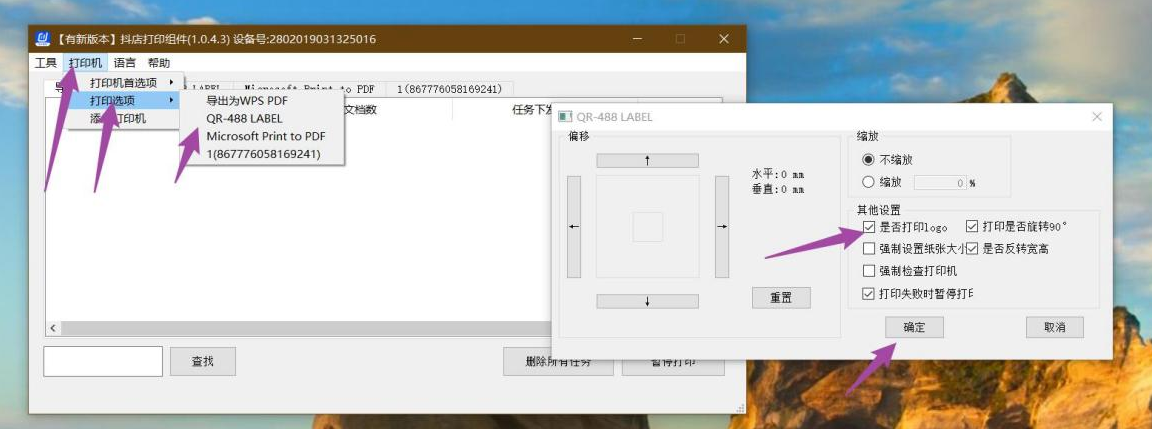
Task: Open the 工具 menu
Action: (x=46, y=63)
